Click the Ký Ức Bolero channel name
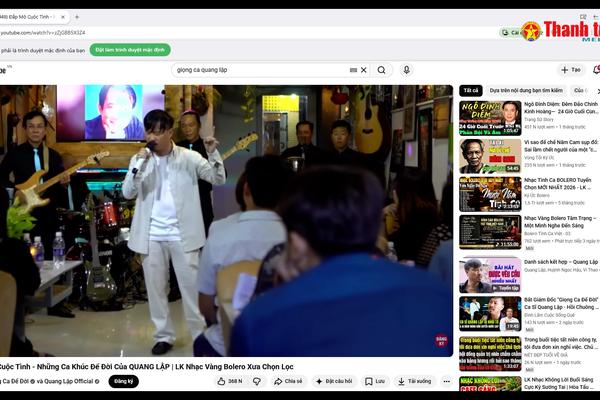600x400 pixels. (536, 195)
